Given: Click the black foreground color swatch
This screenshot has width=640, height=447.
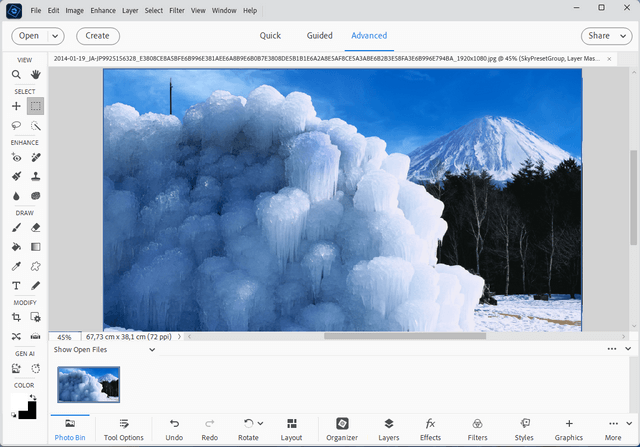Looking at the screenshot, I should coord(28,410).
